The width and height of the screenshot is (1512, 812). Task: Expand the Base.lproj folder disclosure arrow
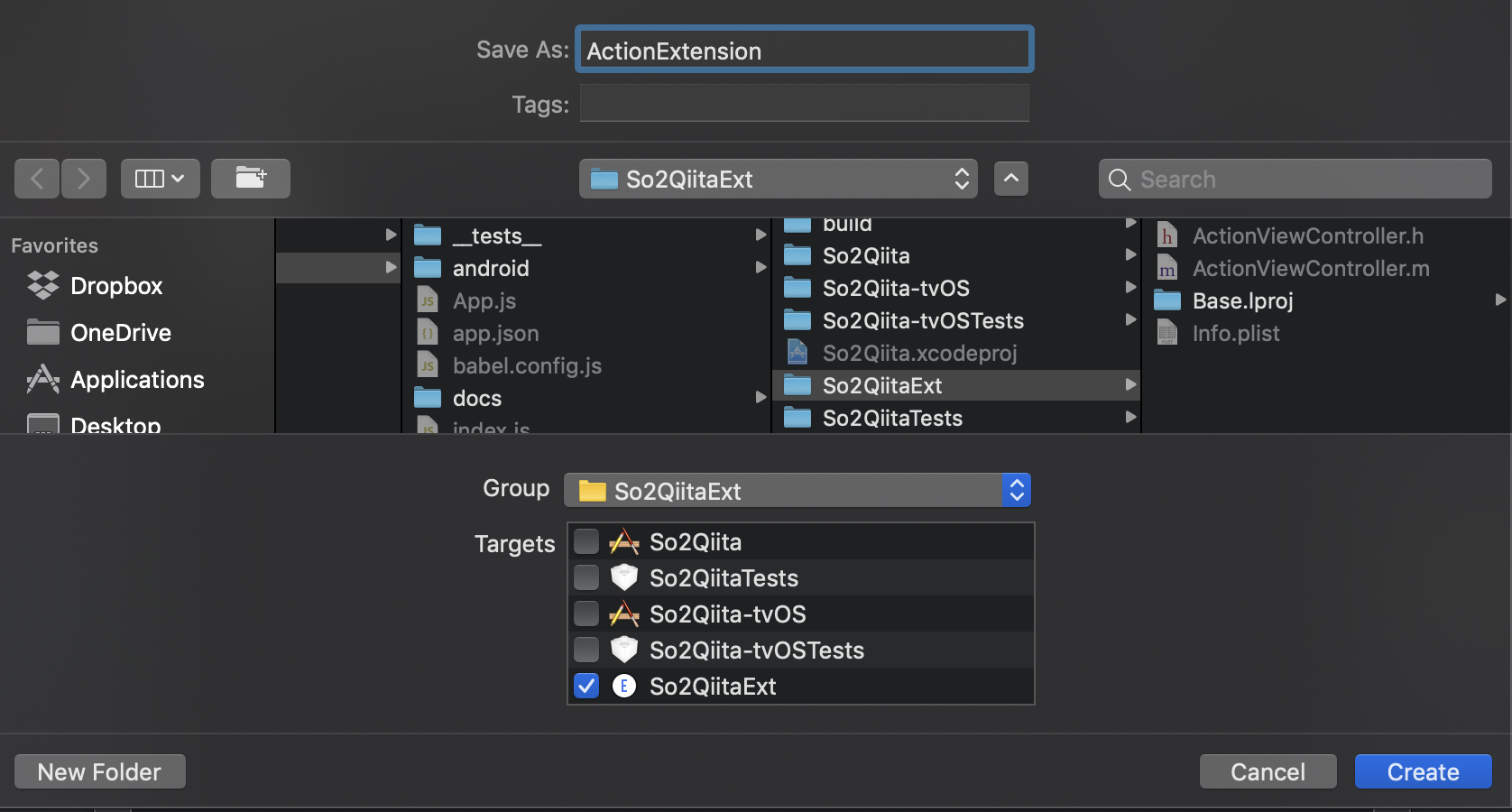click(x=1500, y=300)
